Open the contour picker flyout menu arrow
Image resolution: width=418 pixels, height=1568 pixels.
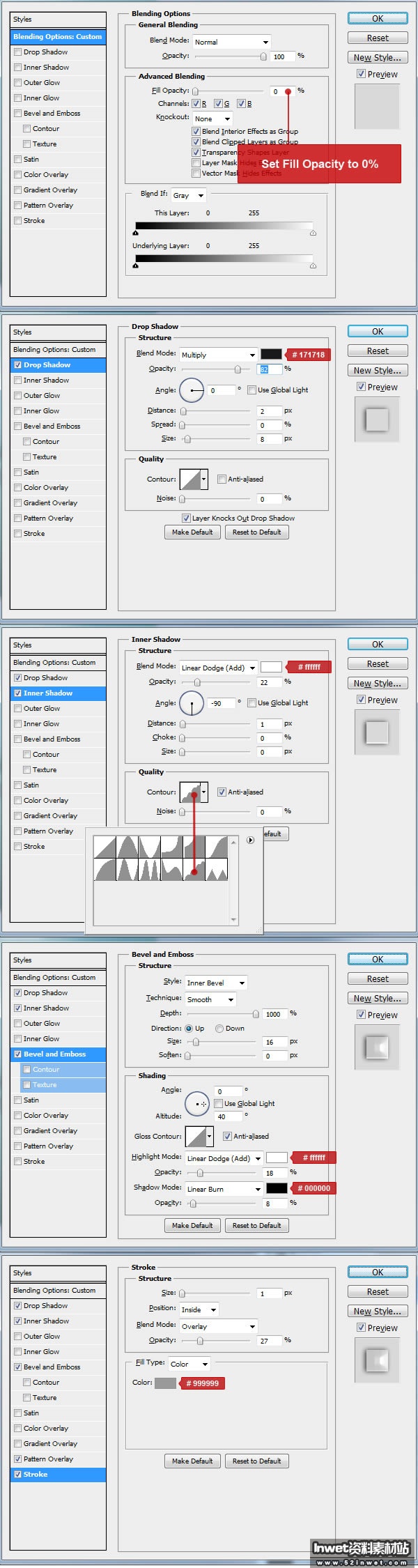point(250,840)
